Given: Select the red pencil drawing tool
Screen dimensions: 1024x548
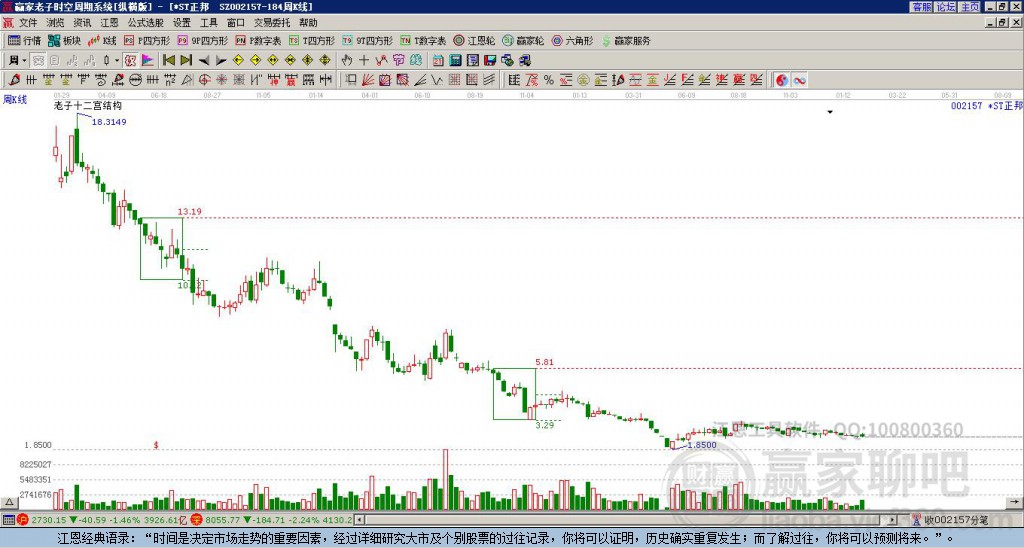Looking at the screenshot, I should pyautogui.click(x=14, y=80).
